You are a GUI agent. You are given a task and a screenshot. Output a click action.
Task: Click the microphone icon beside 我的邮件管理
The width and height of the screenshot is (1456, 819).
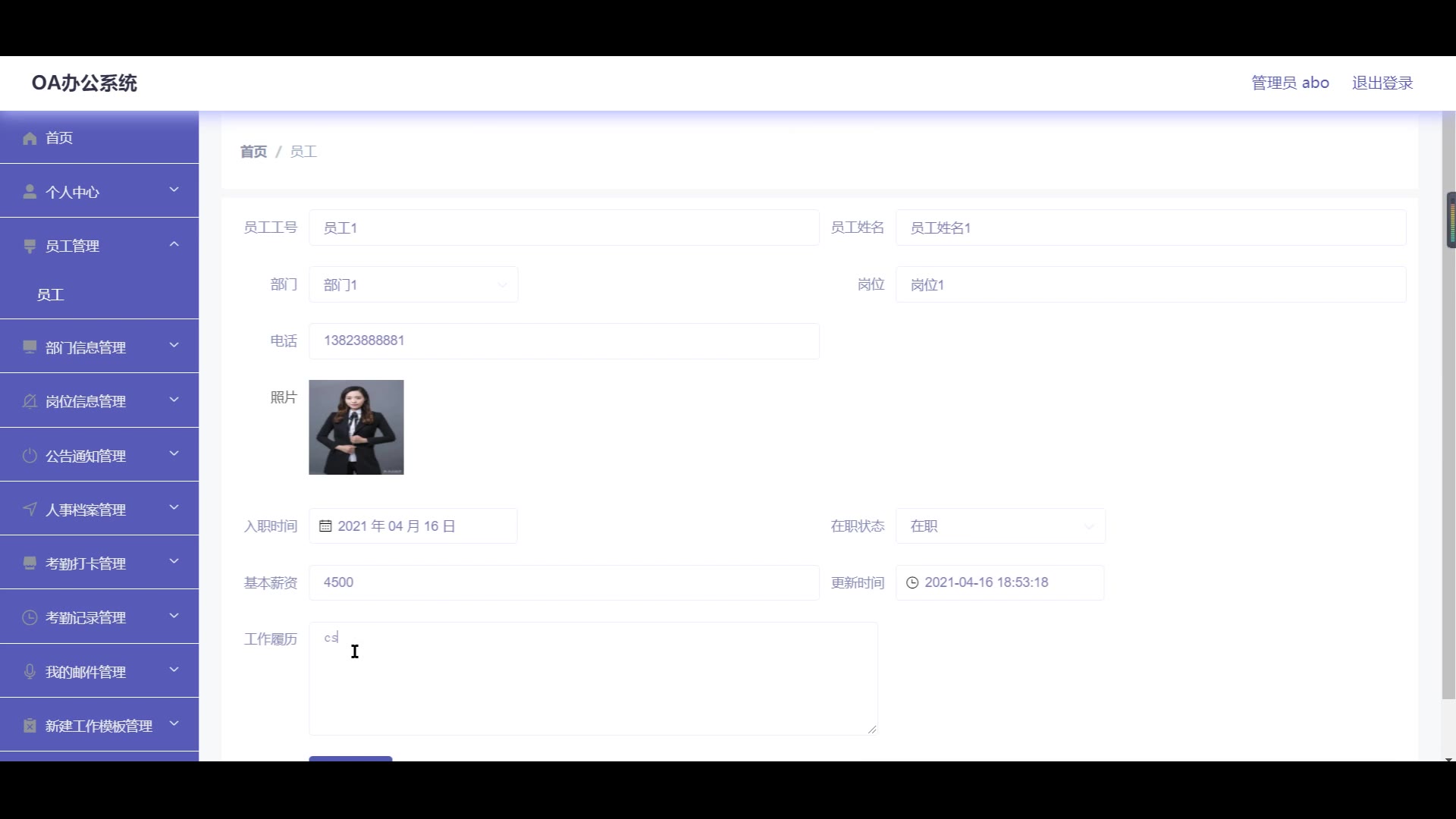30,672
